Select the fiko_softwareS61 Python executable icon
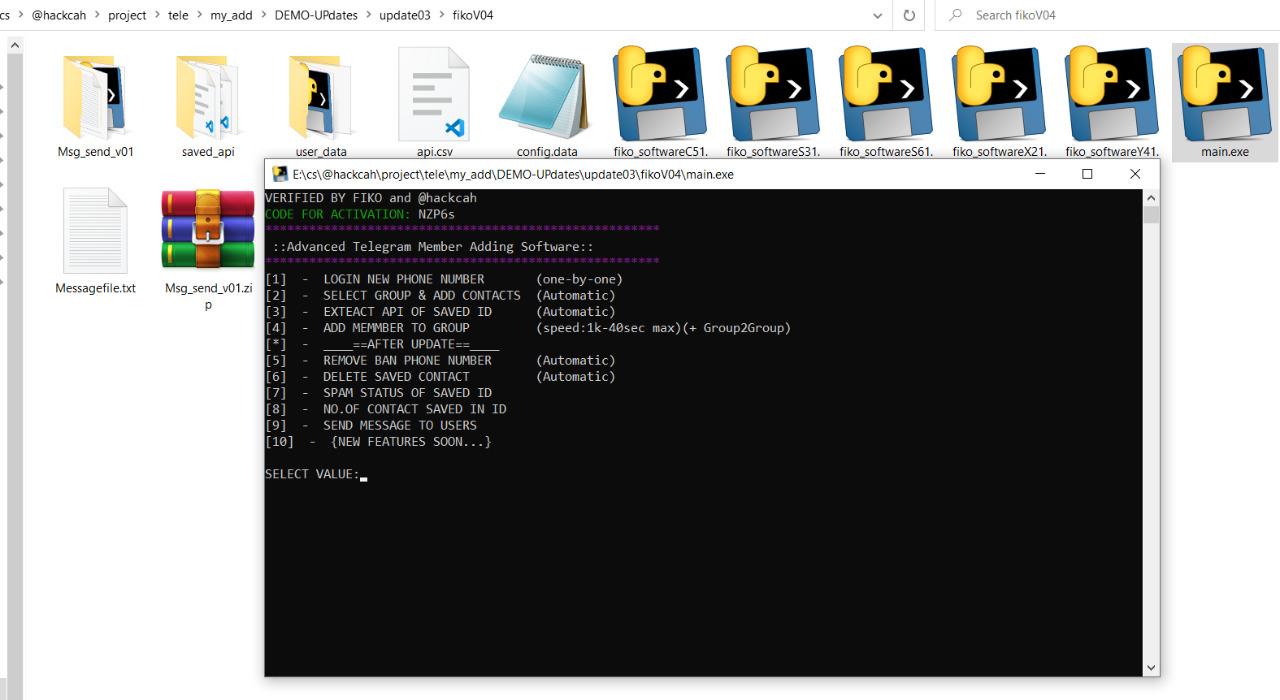This screenshot has width=1280, height=700. click(886, 94)
